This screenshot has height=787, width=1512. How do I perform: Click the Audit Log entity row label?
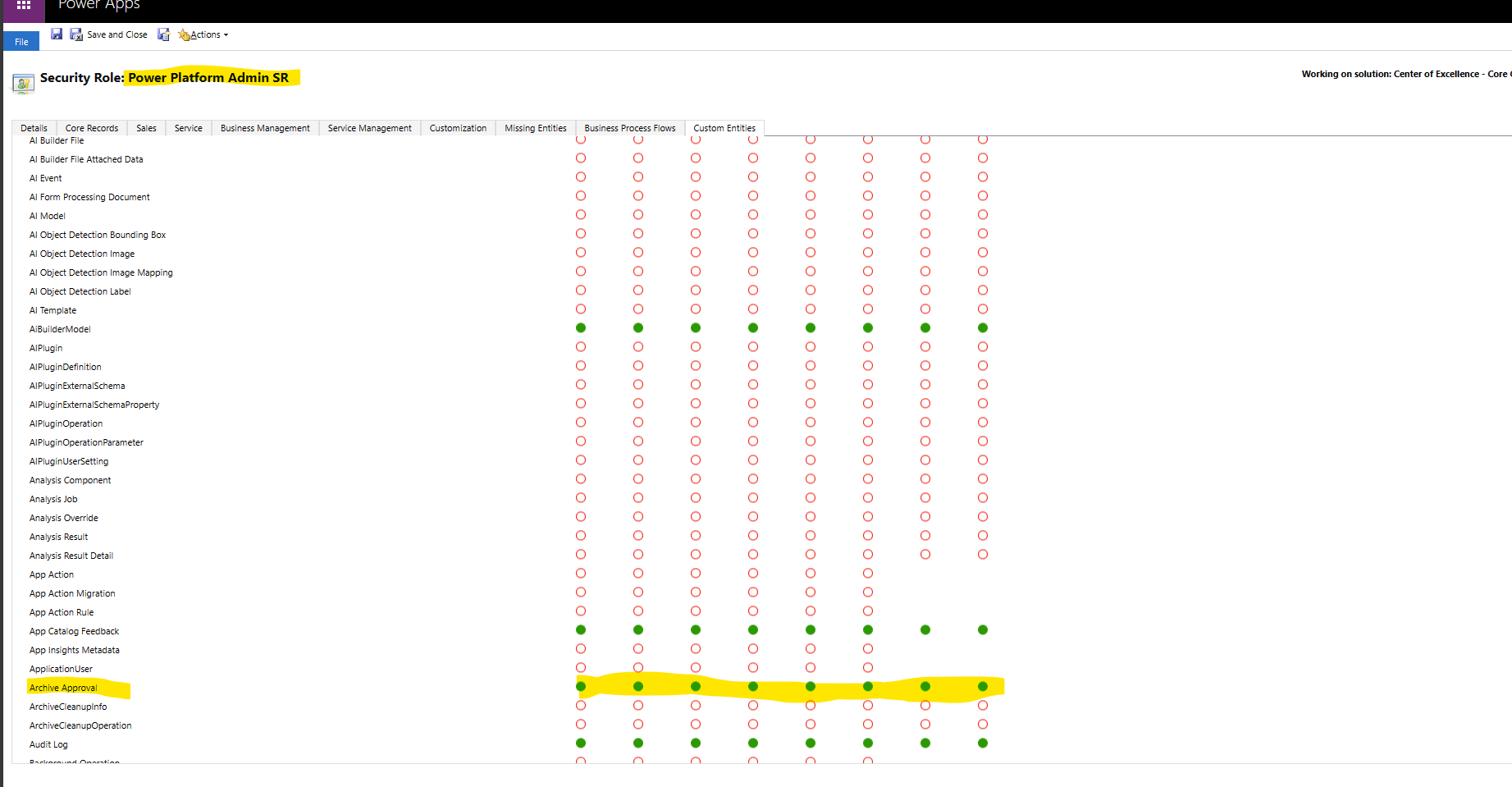point(48,744)
